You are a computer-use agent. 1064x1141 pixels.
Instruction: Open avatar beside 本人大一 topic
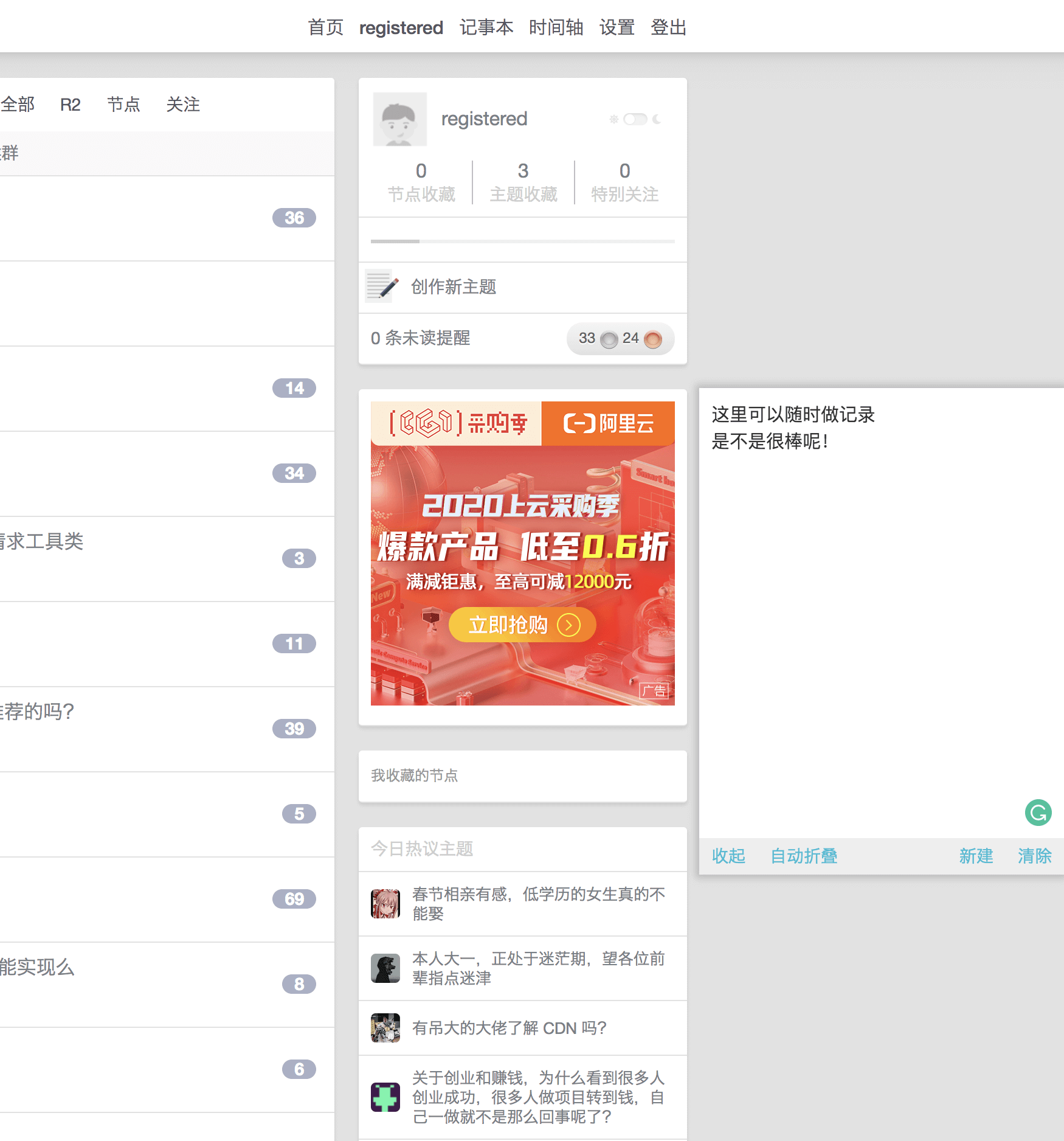(x=385, y=968)
